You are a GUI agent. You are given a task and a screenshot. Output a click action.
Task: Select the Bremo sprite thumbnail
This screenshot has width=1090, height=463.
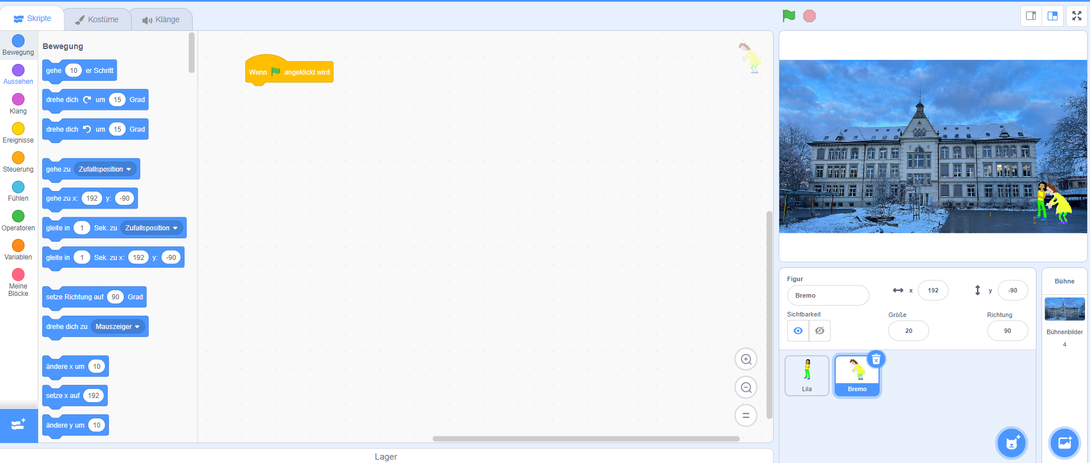(x=857, y=375)
